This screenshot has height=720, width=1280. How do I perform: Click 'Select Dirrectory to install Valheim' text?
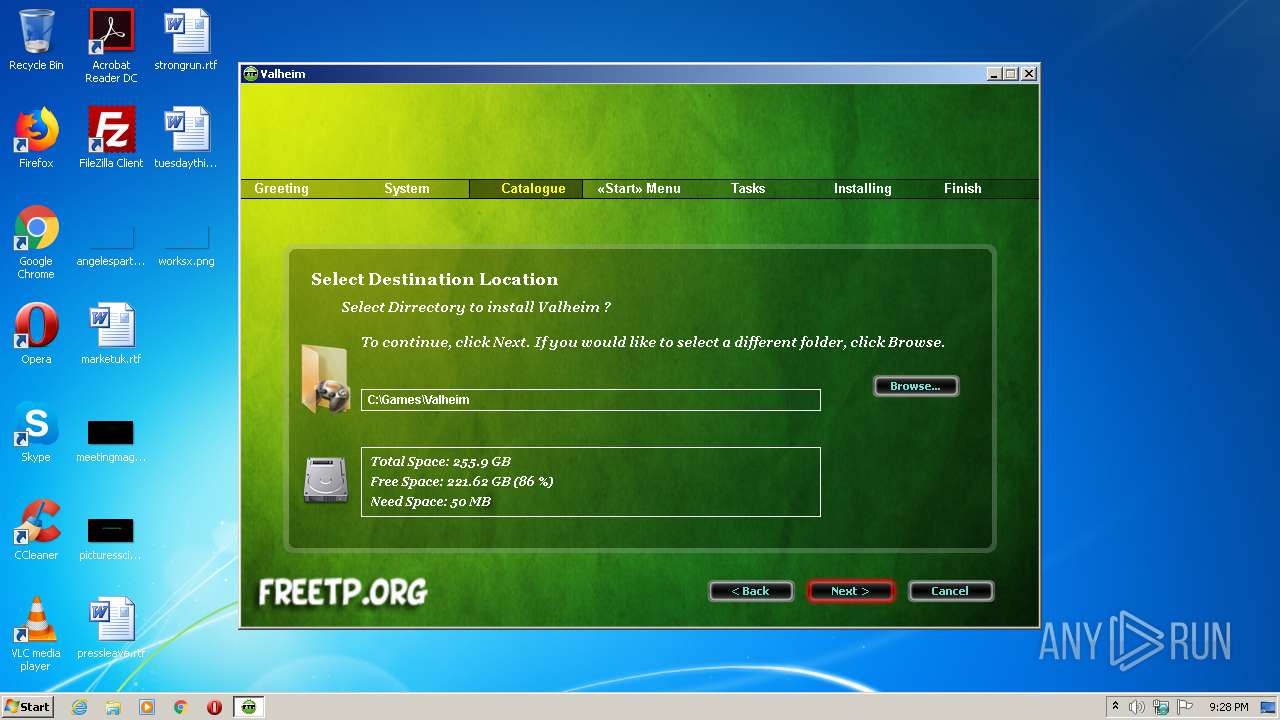click(476, 308)
